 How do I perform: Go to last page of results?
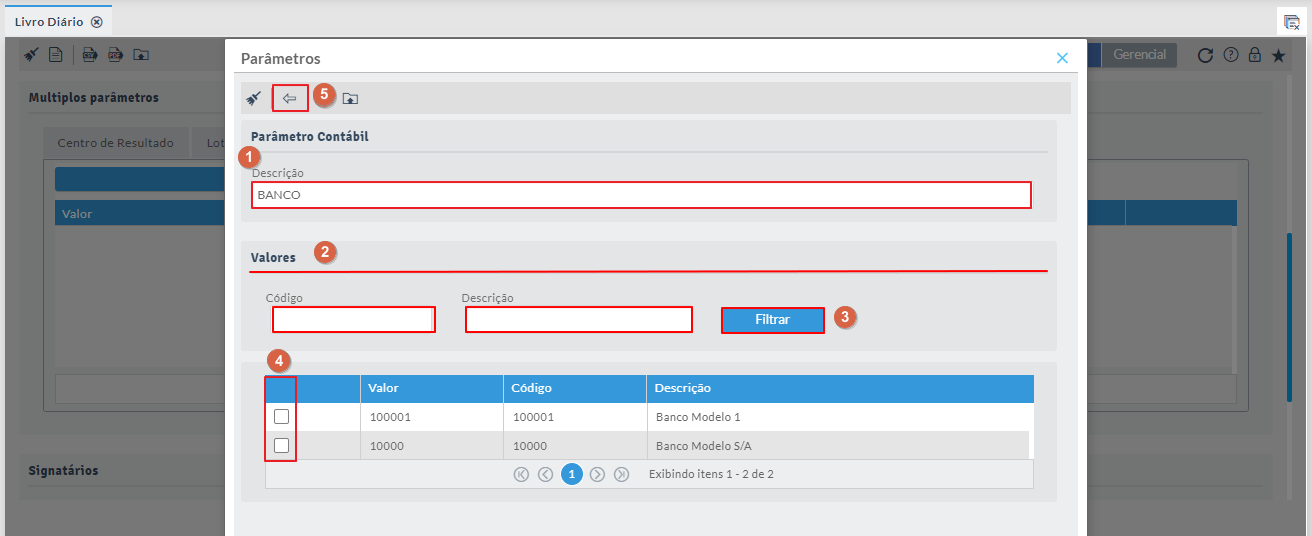(621, 474)
